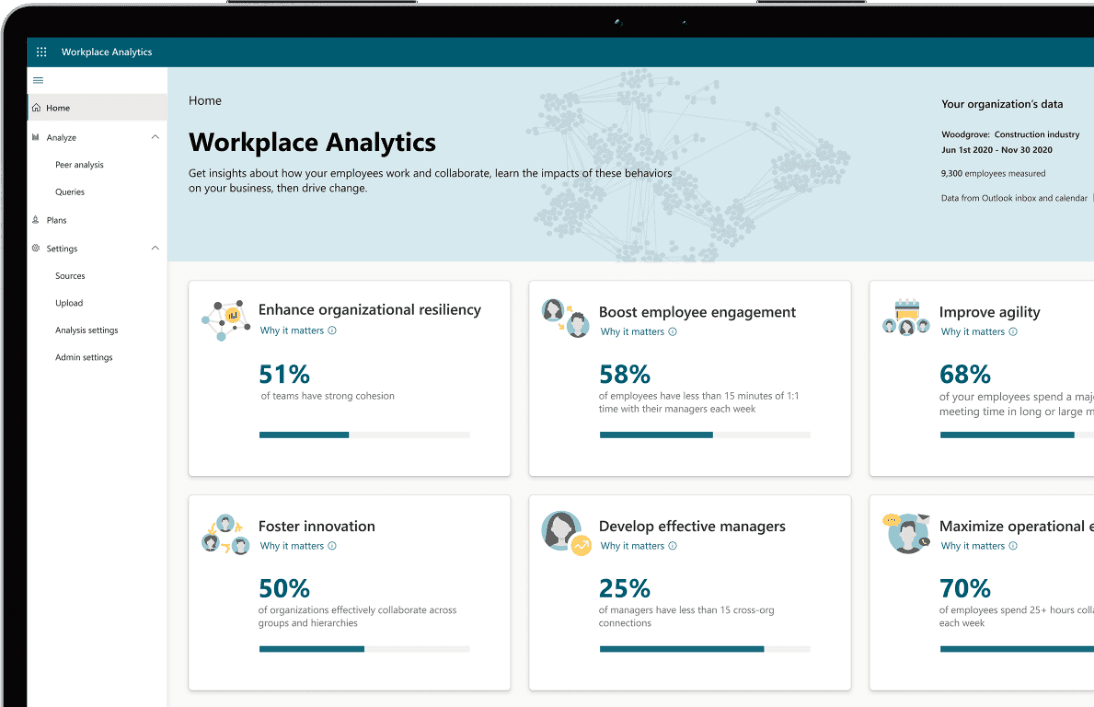Click info icon beside agility Why it matters
The width and height of the screenshot is (1094, 707).
click(x=1013, y=332)
